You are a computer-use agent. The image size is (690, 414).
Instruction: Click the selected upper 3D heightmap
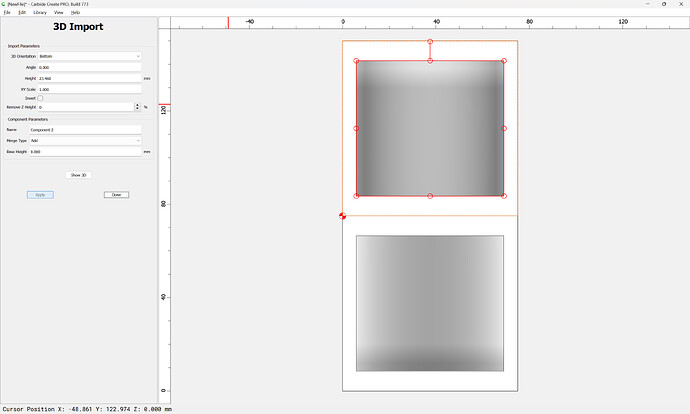[x=430, y=128]
